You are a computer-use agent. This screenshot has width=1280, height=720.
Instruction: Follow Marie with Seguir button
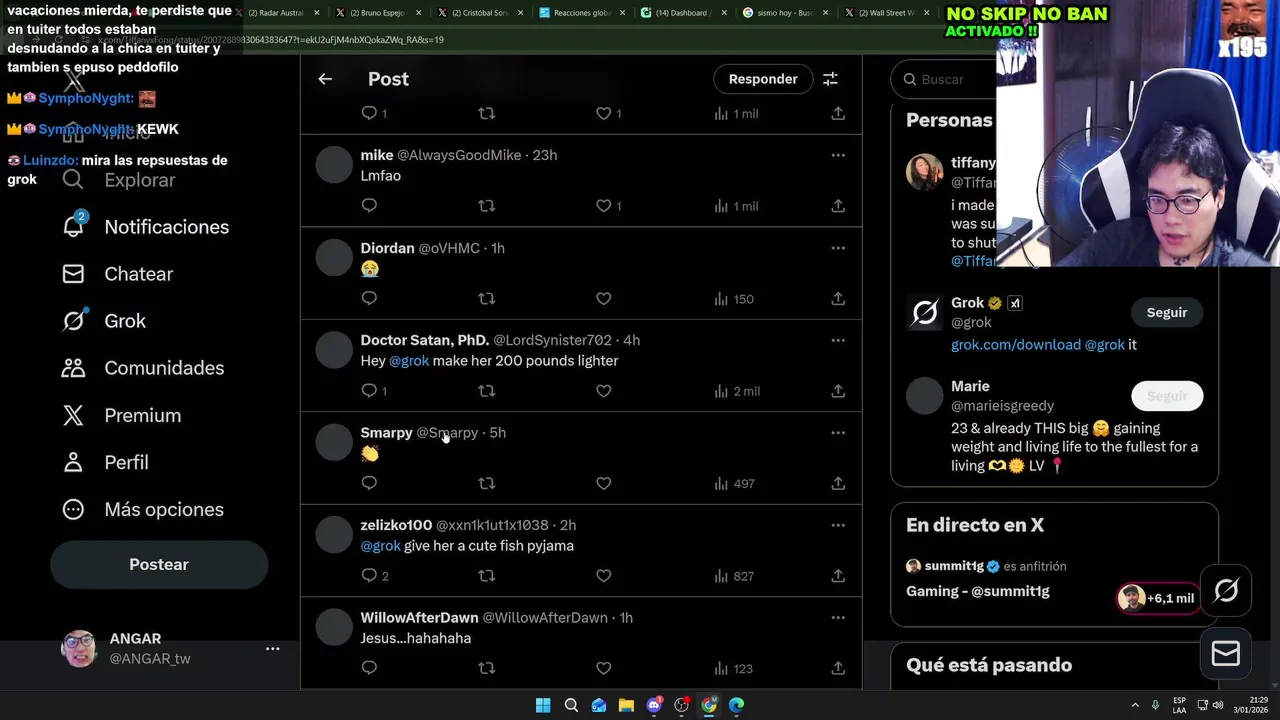tap(1167, 396)
